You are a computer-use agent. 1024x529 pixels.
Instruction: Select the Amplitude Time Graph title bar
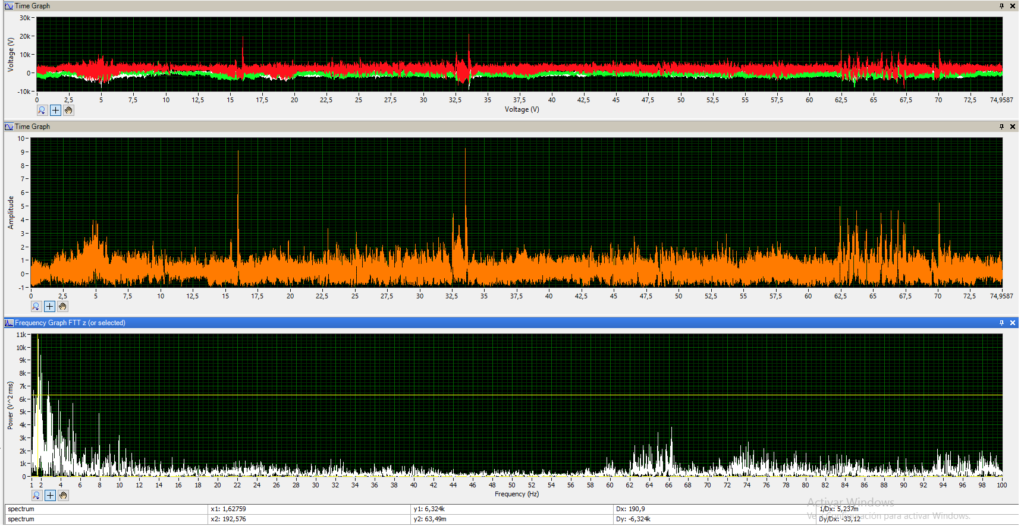click(511, 127)
